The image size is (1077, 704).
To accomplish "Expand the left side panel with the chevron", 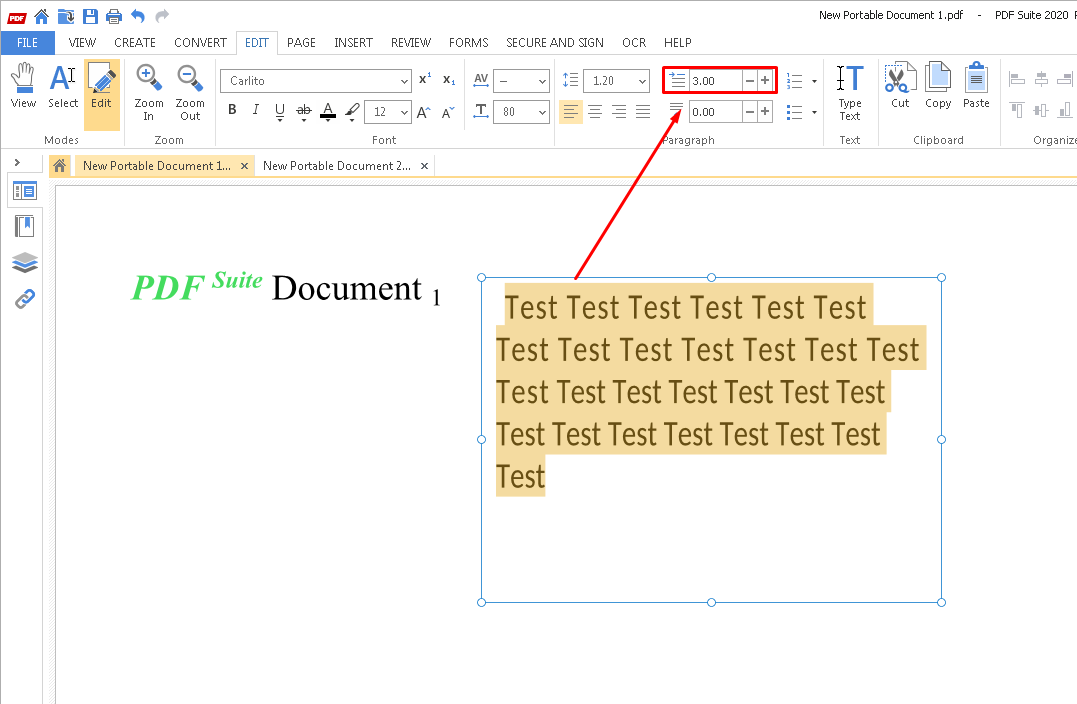I will click(x=17, y=163).
